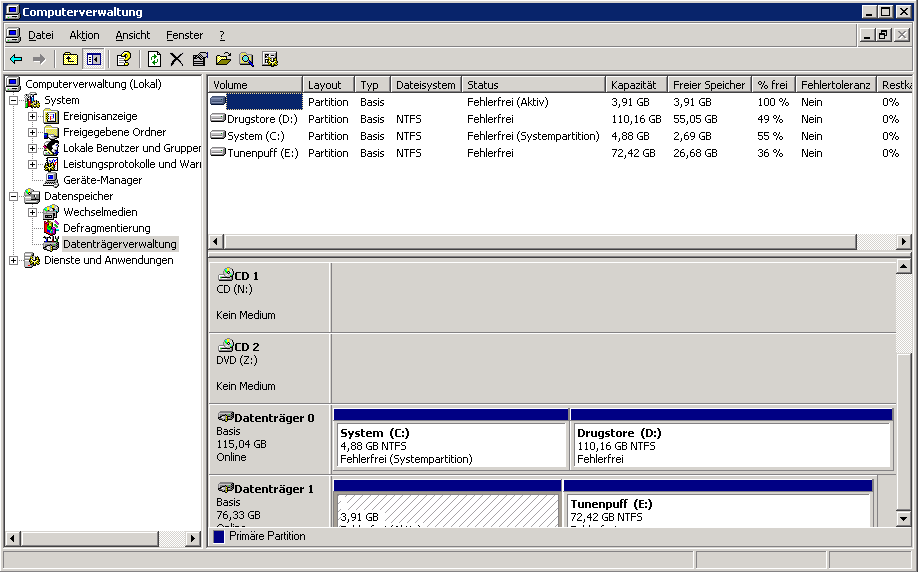This screenshot has height=572, width=918.
Task: Click the Back arrow toolbar icon
Action: 16,59
